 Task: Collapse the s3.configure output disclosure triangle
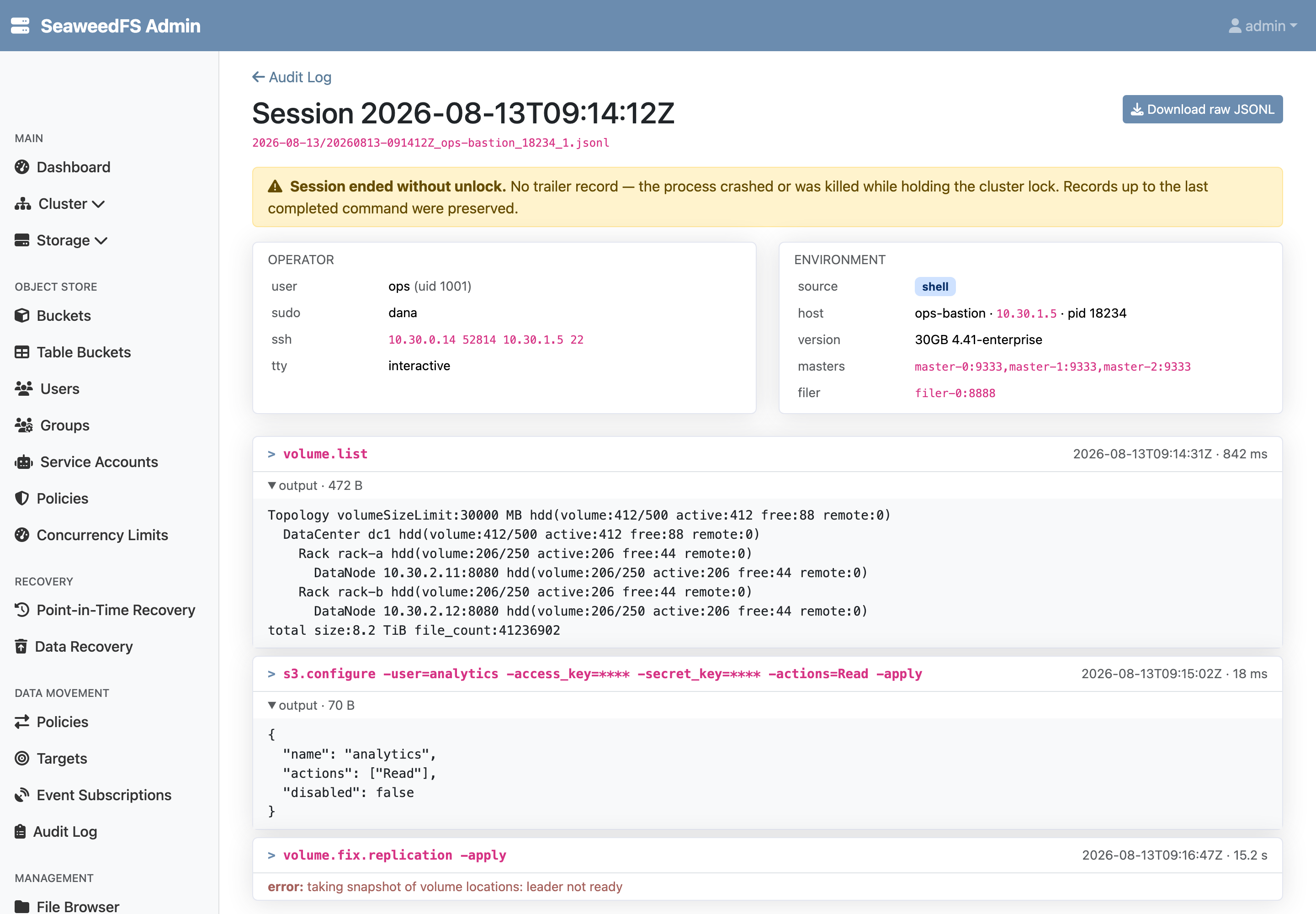click(x=272, y=705)
